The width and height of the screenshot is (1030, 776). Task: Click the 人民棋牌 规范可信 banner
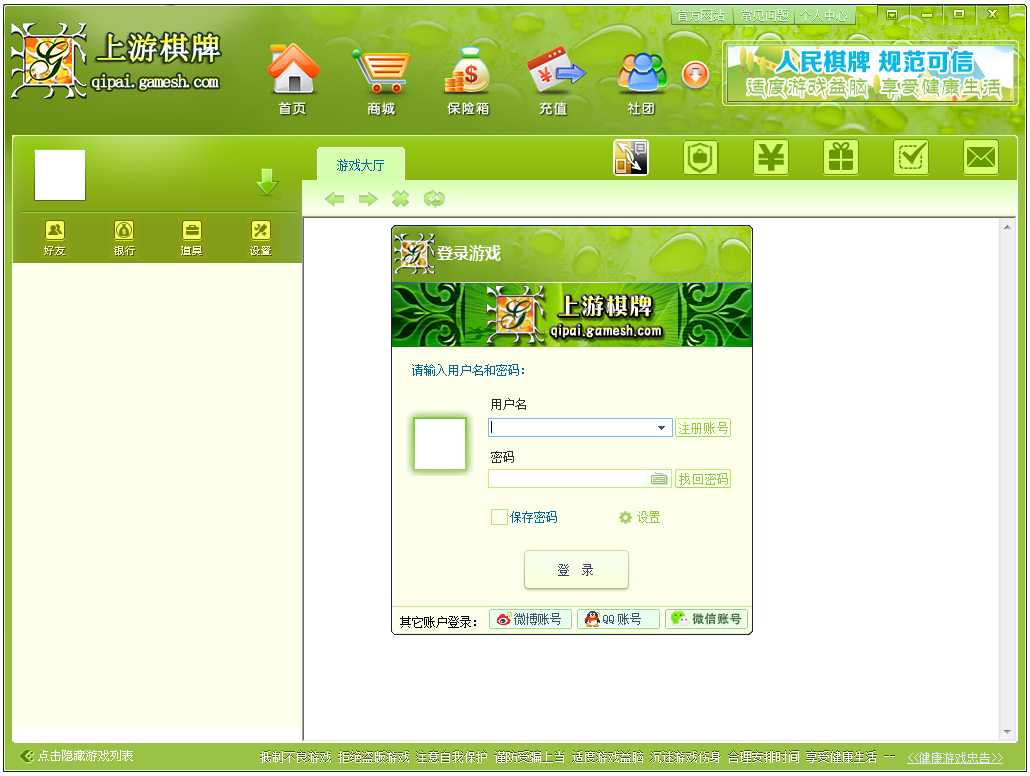pos(870,74)
